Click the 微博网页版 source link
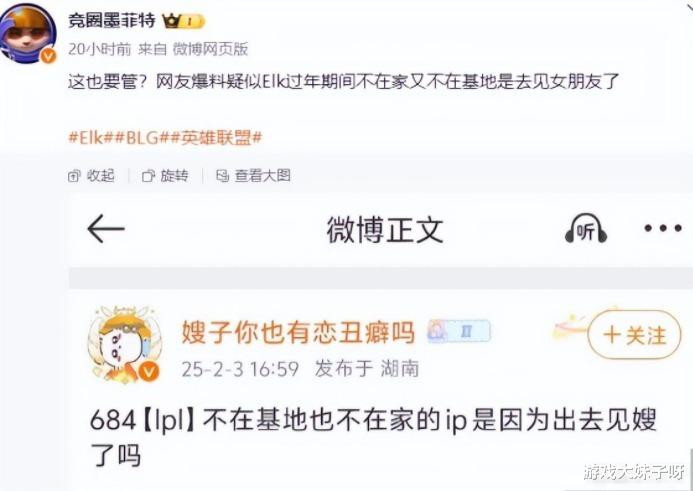Image resolution: width=693 pixels, height=491 pixels. 210,49
